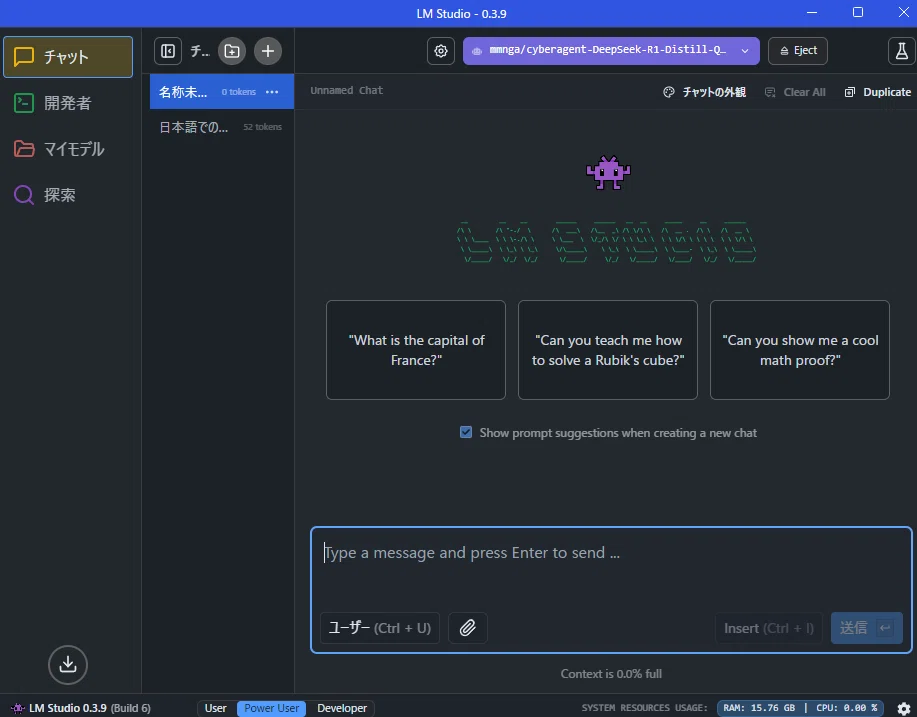Eject the loaded model

798,51
